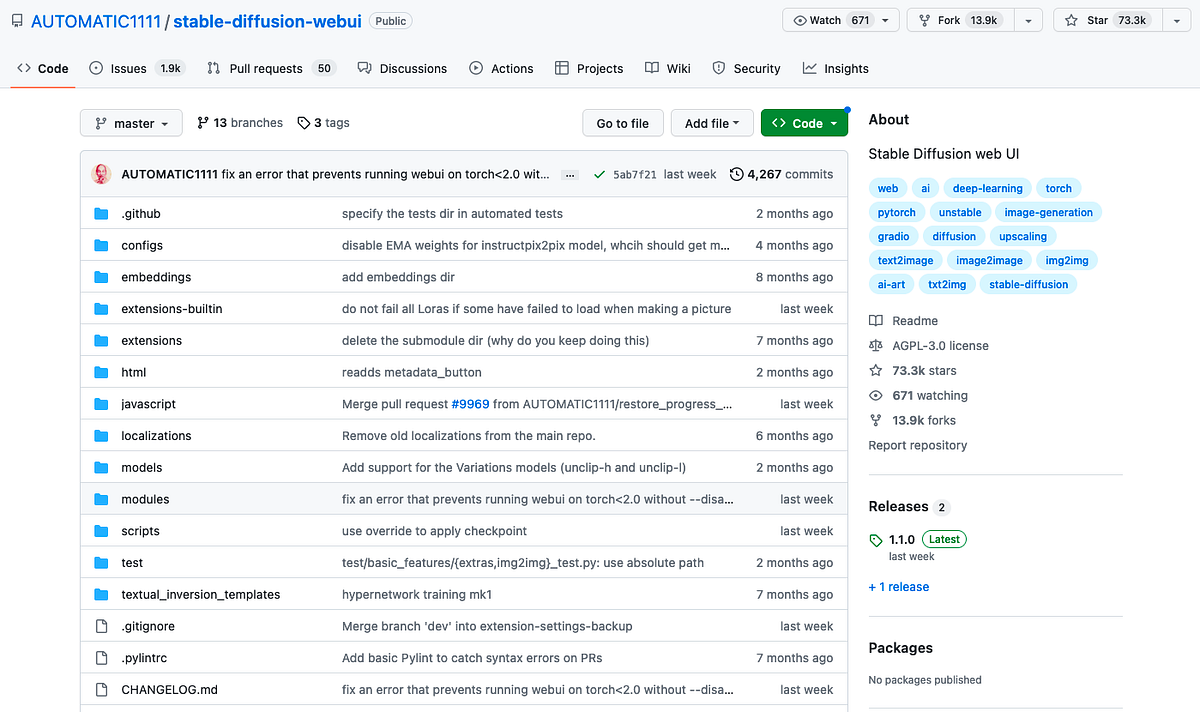The image size is (1200, 712).
Task: Click the repository book icon beside AUTOMATIC1111
Action: 14,19
